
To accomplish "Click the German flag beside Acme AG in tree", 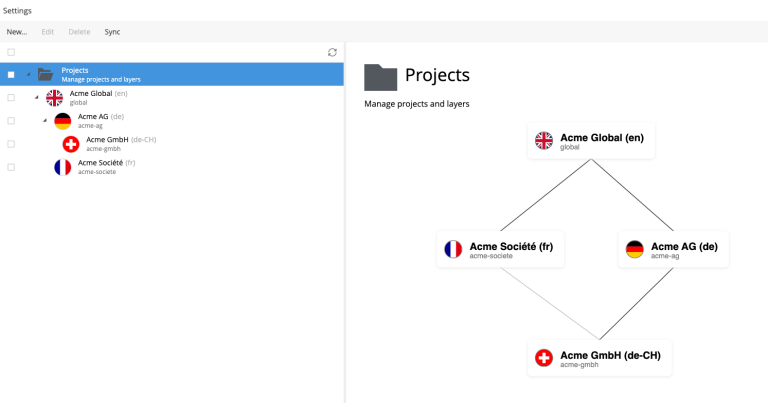I will [62, 121].
